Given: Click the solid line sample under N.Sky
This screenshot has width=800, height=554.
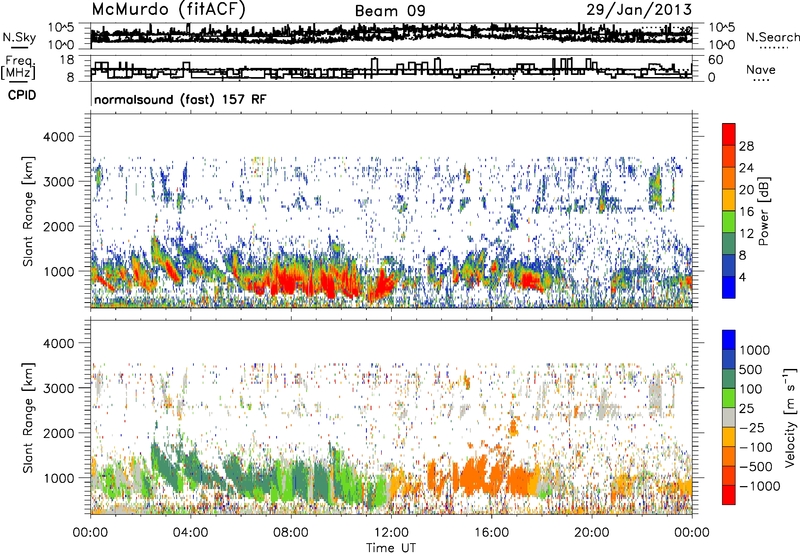Looking at the screenshot, I should click(x=19, y=47).
